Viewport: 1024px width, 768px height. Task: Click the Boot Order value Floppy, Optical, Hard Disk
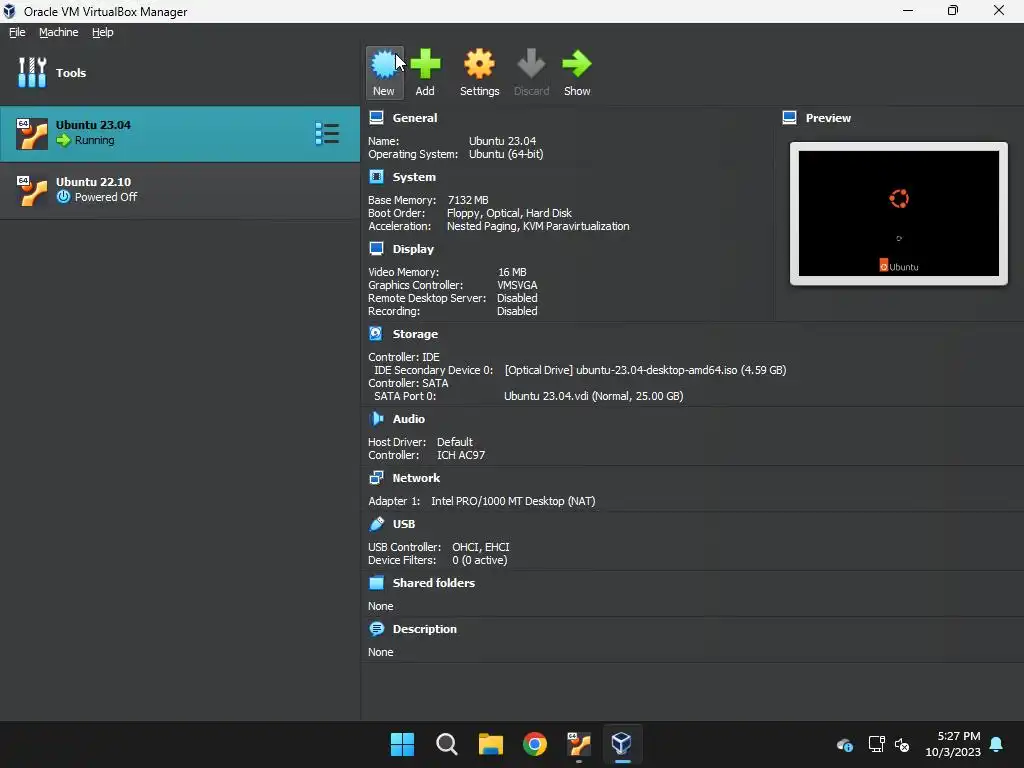click(x=509, y=213)
